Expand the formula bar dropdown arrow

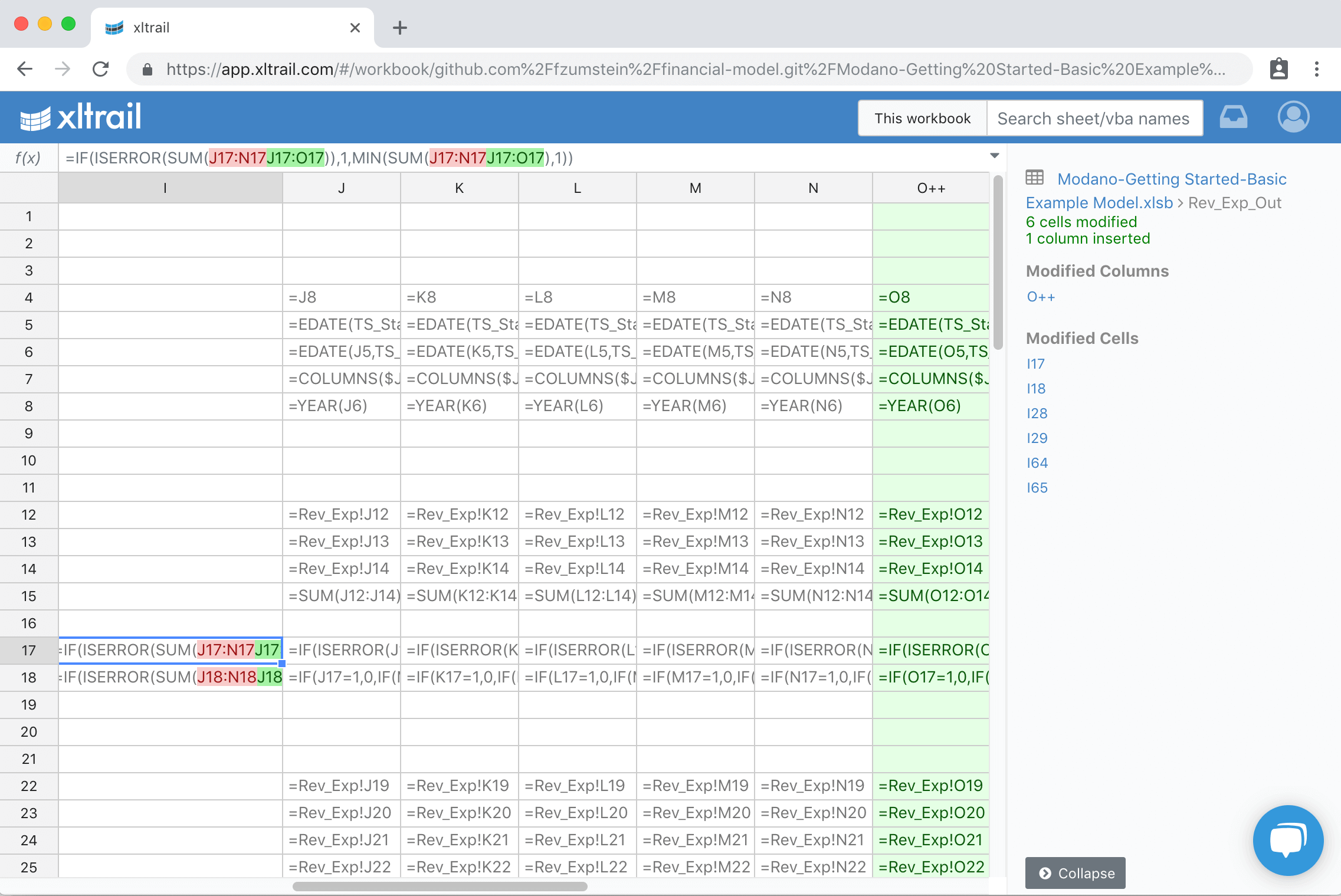click(x=995, y=156)
